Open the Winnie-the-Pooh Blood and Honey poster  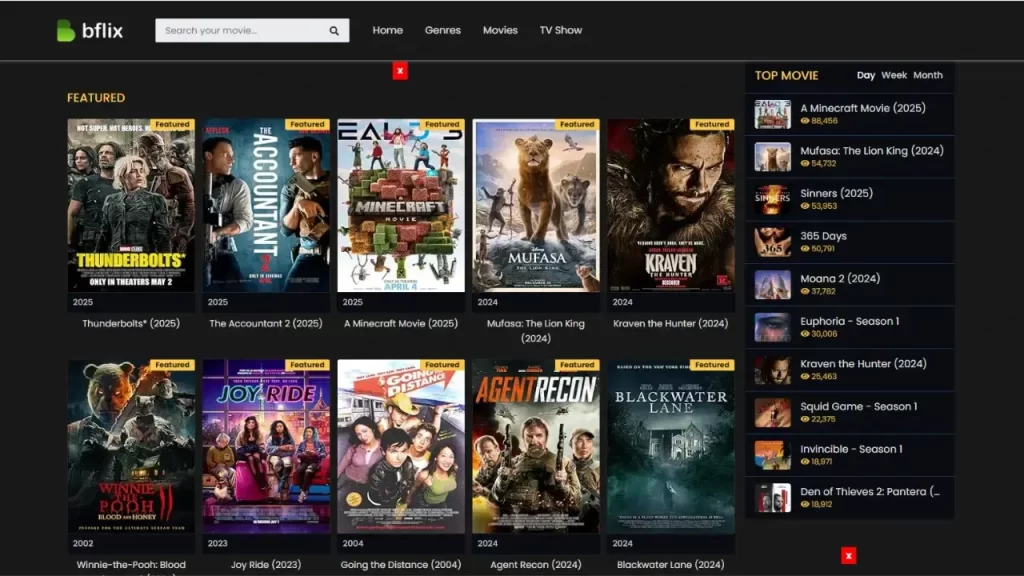tap(131, 446)
